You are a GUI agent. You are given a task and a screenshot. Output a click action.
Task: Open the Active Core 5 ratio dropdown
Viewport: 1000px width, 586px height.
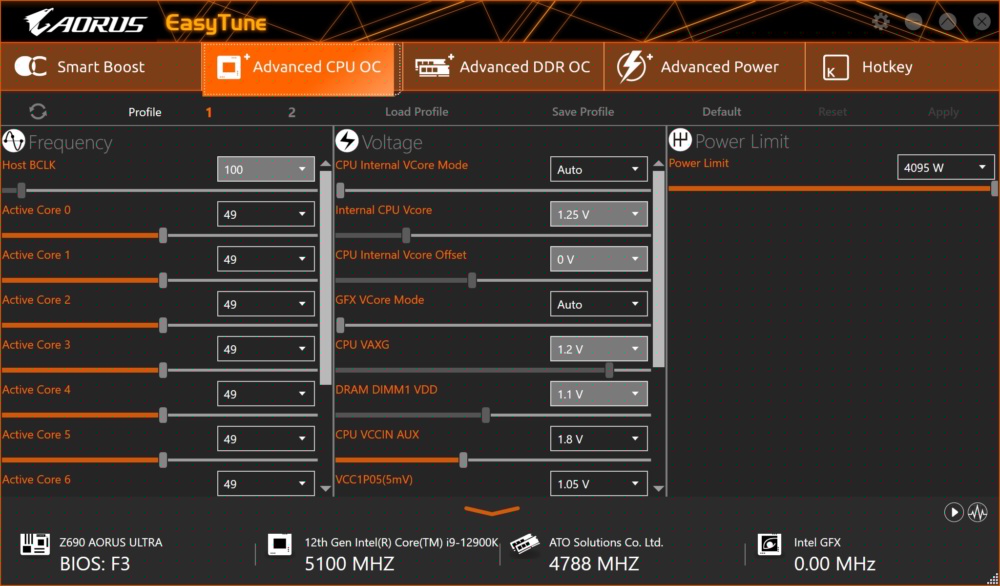point(265,439)
